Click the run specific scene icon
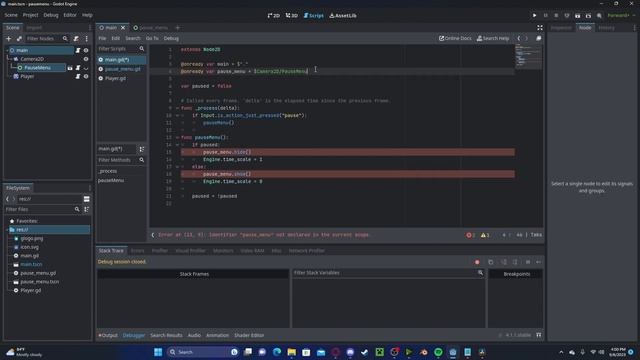The height and width of the screenshot is (360, 640). click(x=588, y=16)
